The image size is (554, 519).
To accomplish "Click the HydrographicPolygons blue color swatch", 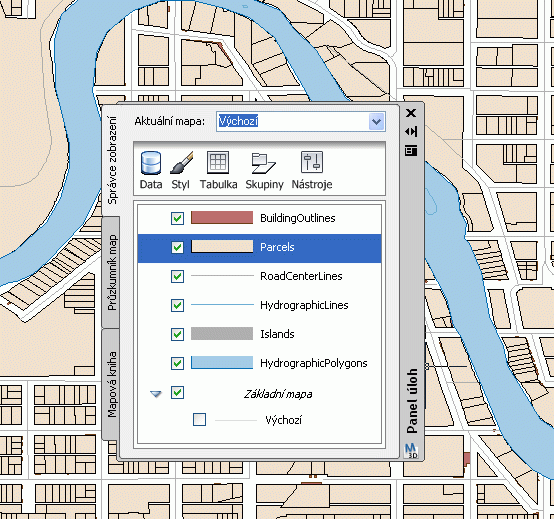I will tap(222, 363).
